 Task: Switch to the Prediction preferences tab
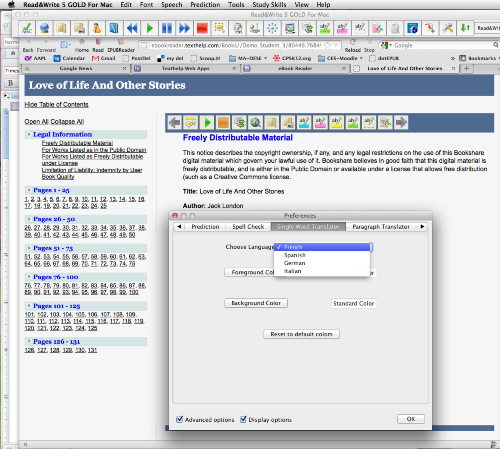click(205, 227)
